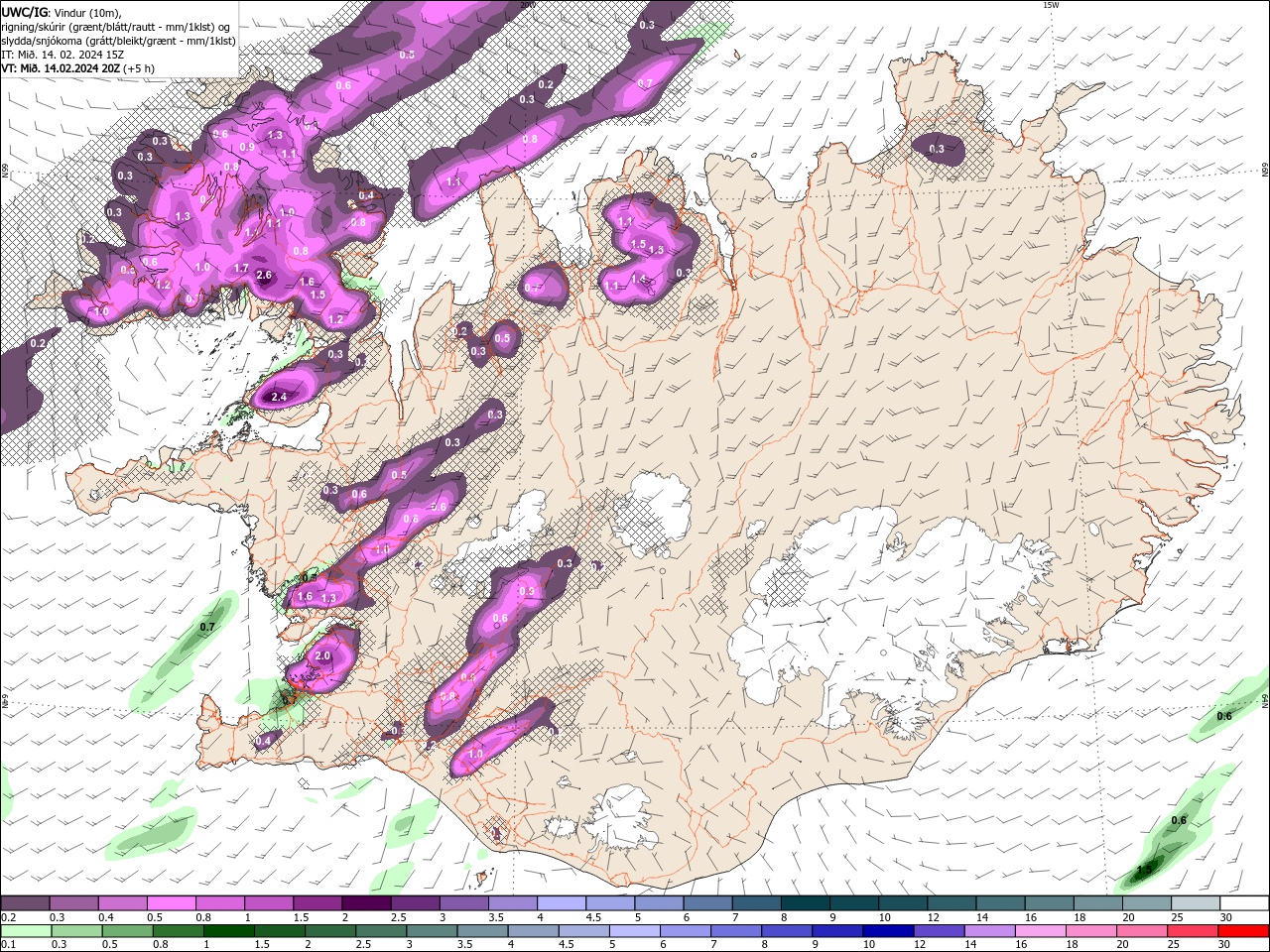1270x952 pixels.
Task: Click the 'VT: Mið. 14.02.2024 20Z (+5 h)' line
Action: (77, 68)
